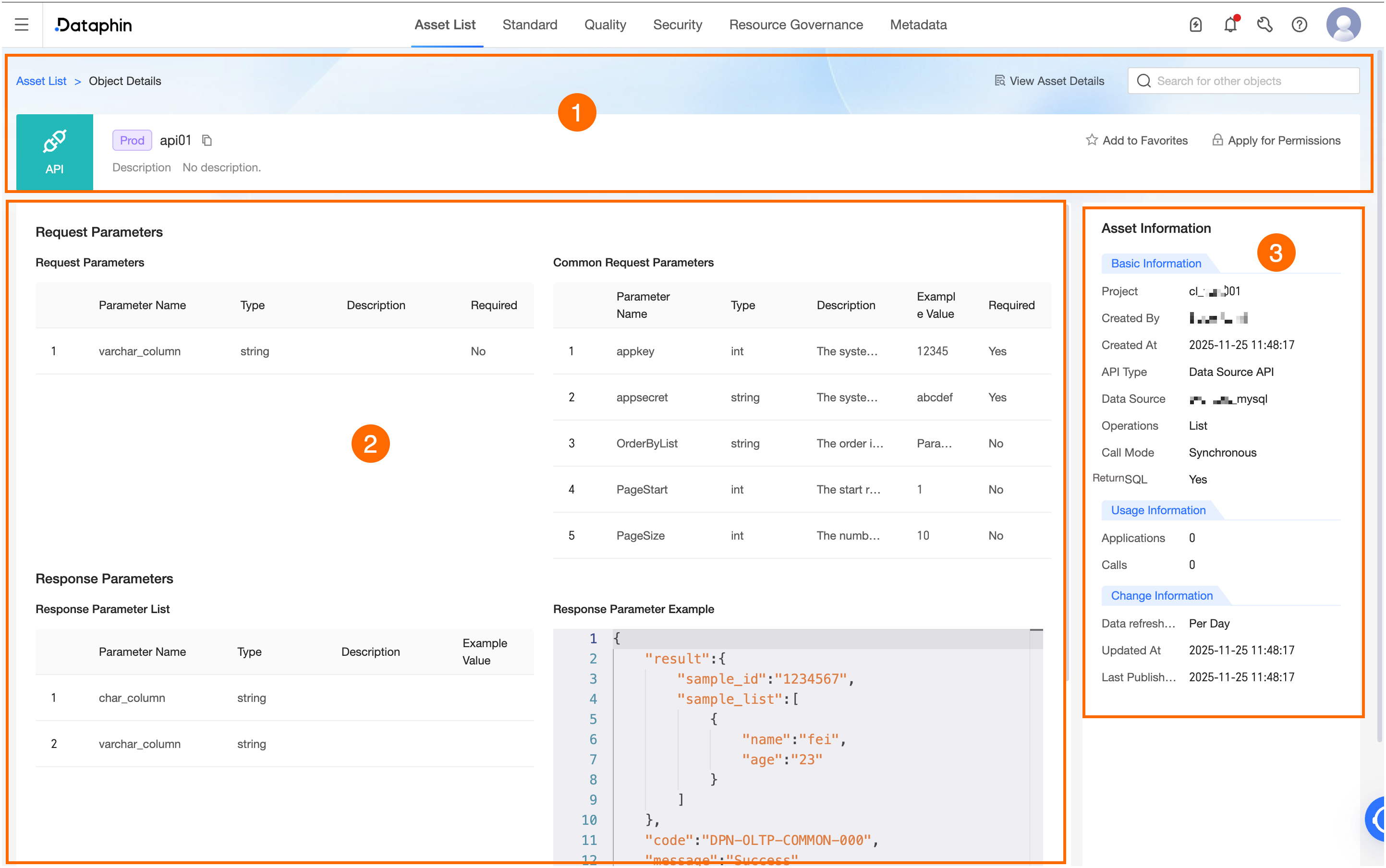Click the Synchronous call mode value

[x=1222, y=452]
